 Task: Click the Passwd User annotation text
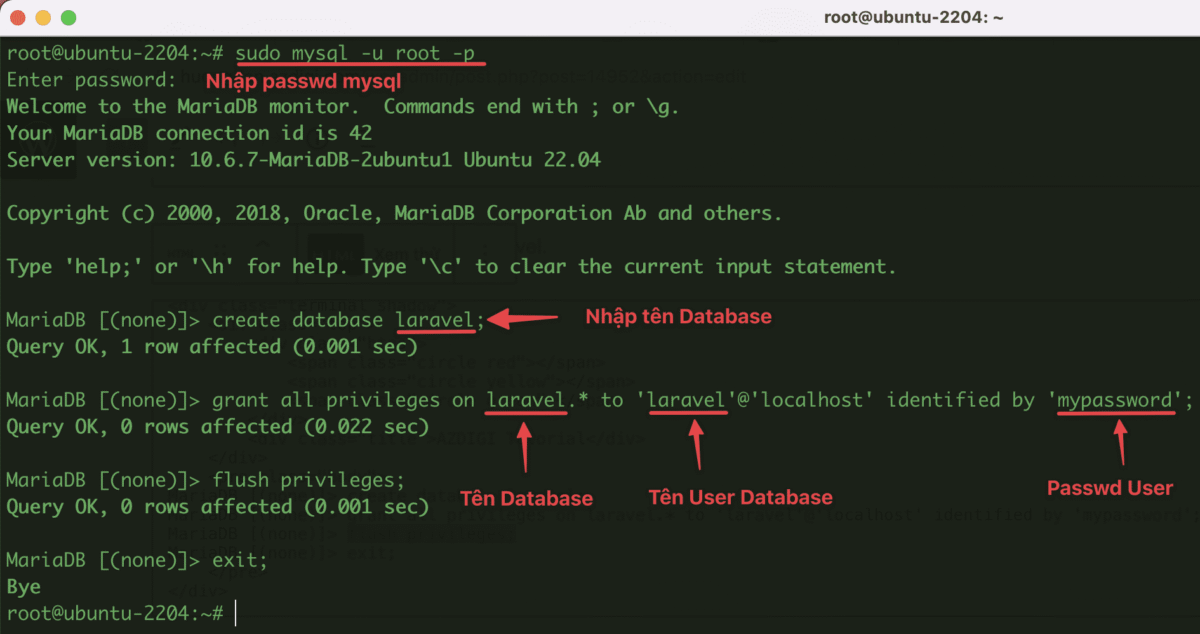point(1110,488)
